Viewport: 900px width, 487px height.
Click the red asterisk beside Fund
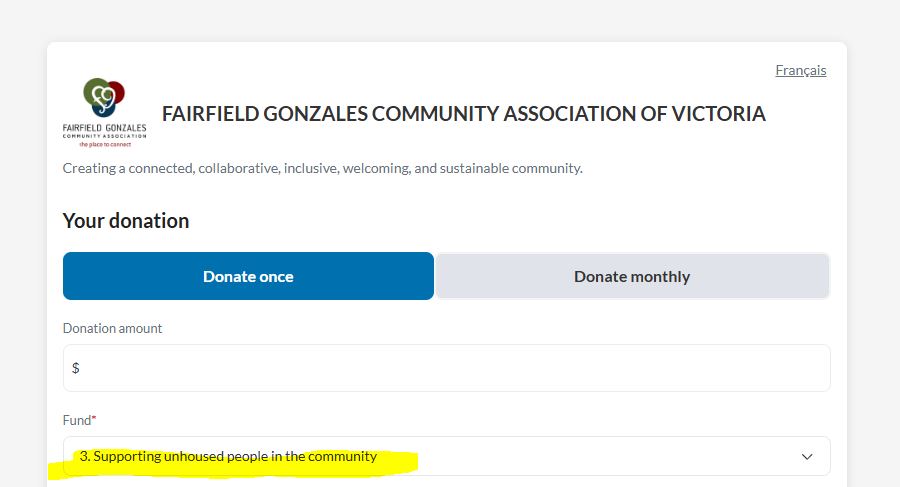94,420
